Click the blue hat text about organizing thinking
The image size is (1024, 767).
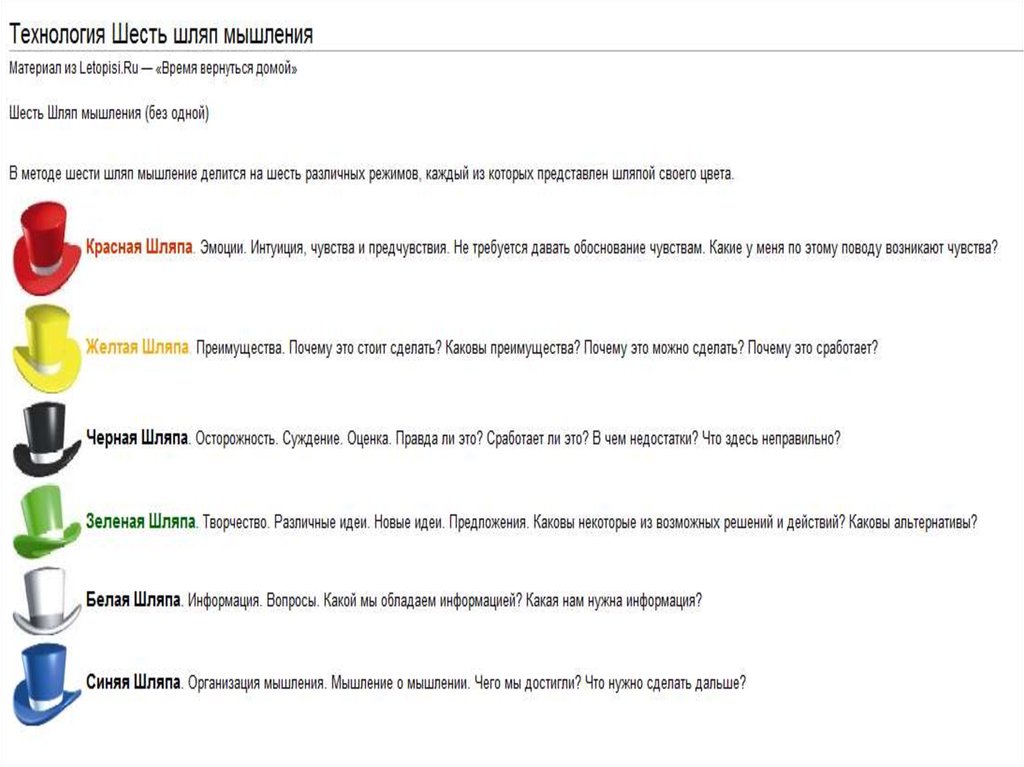coord(466,684)
